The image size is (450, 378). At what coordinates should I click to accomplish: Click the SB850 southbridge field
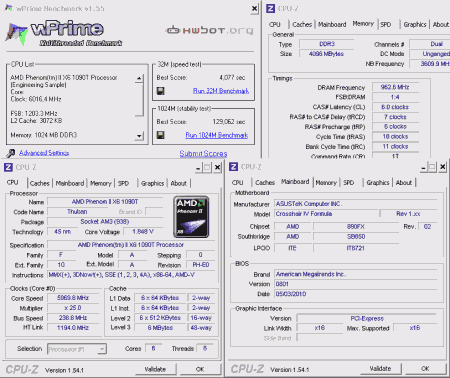pyautogui.click(x=356, y=237)
